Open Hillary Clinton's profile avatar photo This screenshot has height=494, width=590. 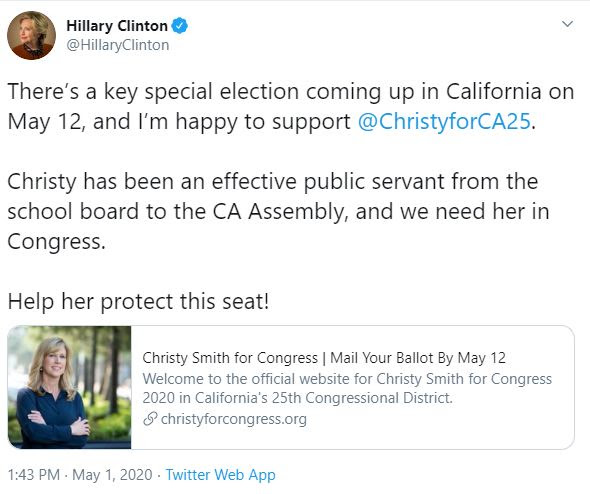pyautogui.click(x=31, y=35)
